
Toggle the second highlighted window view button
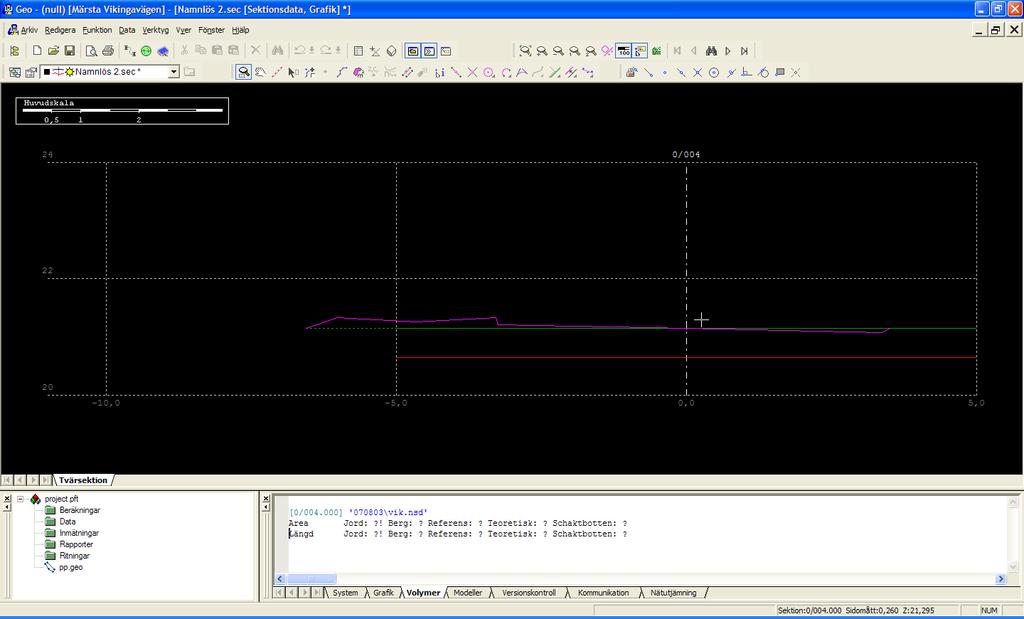coord(429,51)
